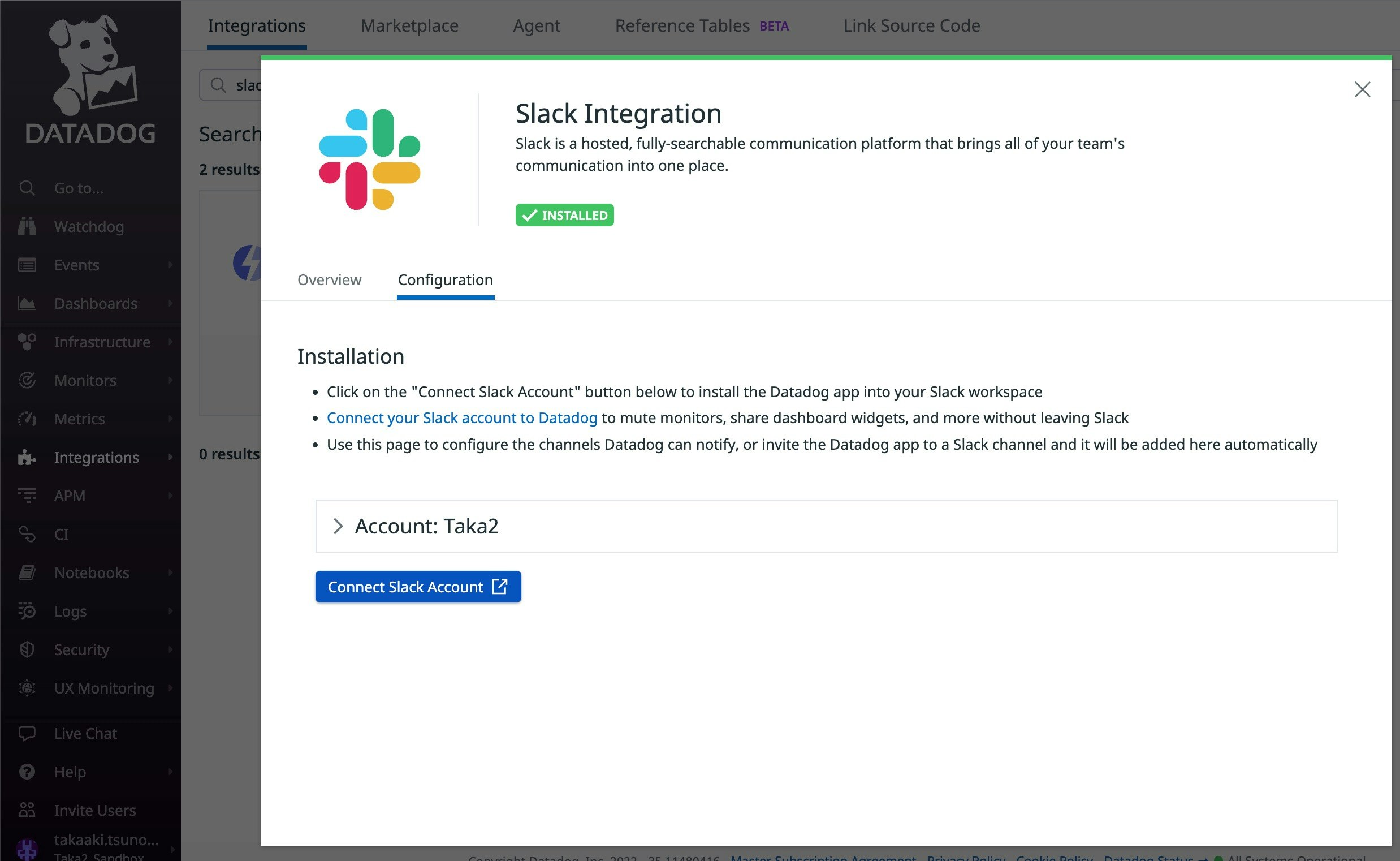Open the Marketplace tab

coord(409,25)
